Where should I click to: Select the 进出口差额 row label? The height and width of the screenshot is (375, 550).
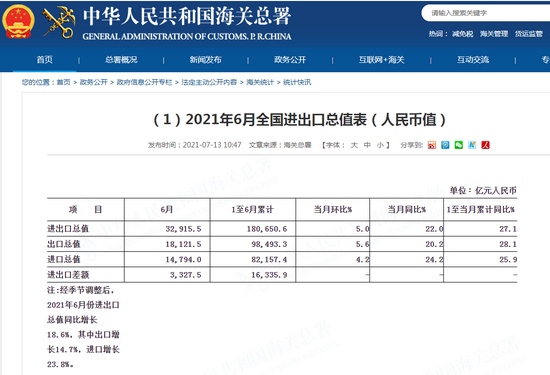point(68,275)
